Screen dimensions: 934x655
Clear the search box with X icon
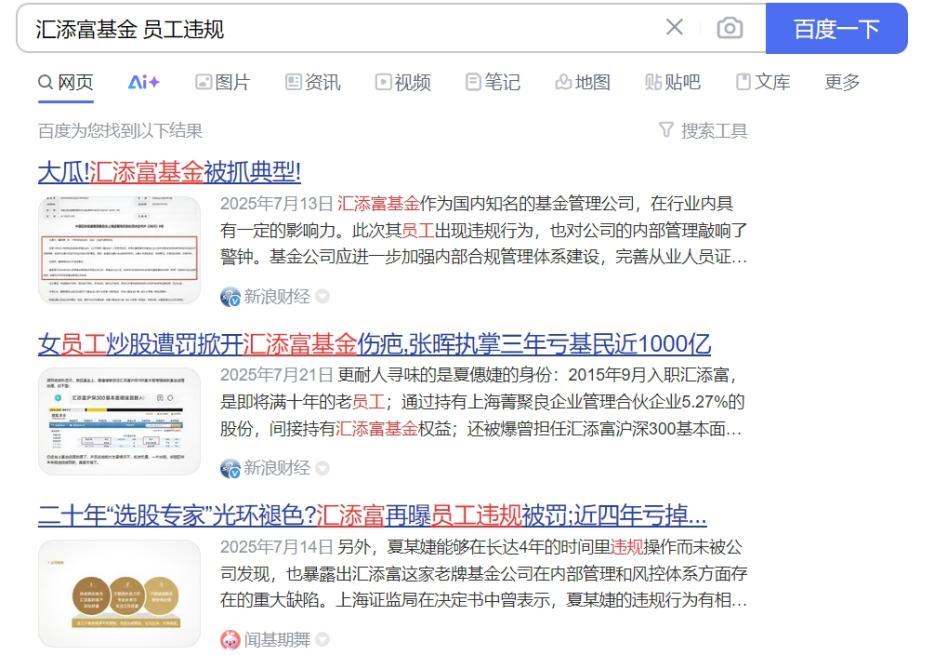(x=675, y=28)
